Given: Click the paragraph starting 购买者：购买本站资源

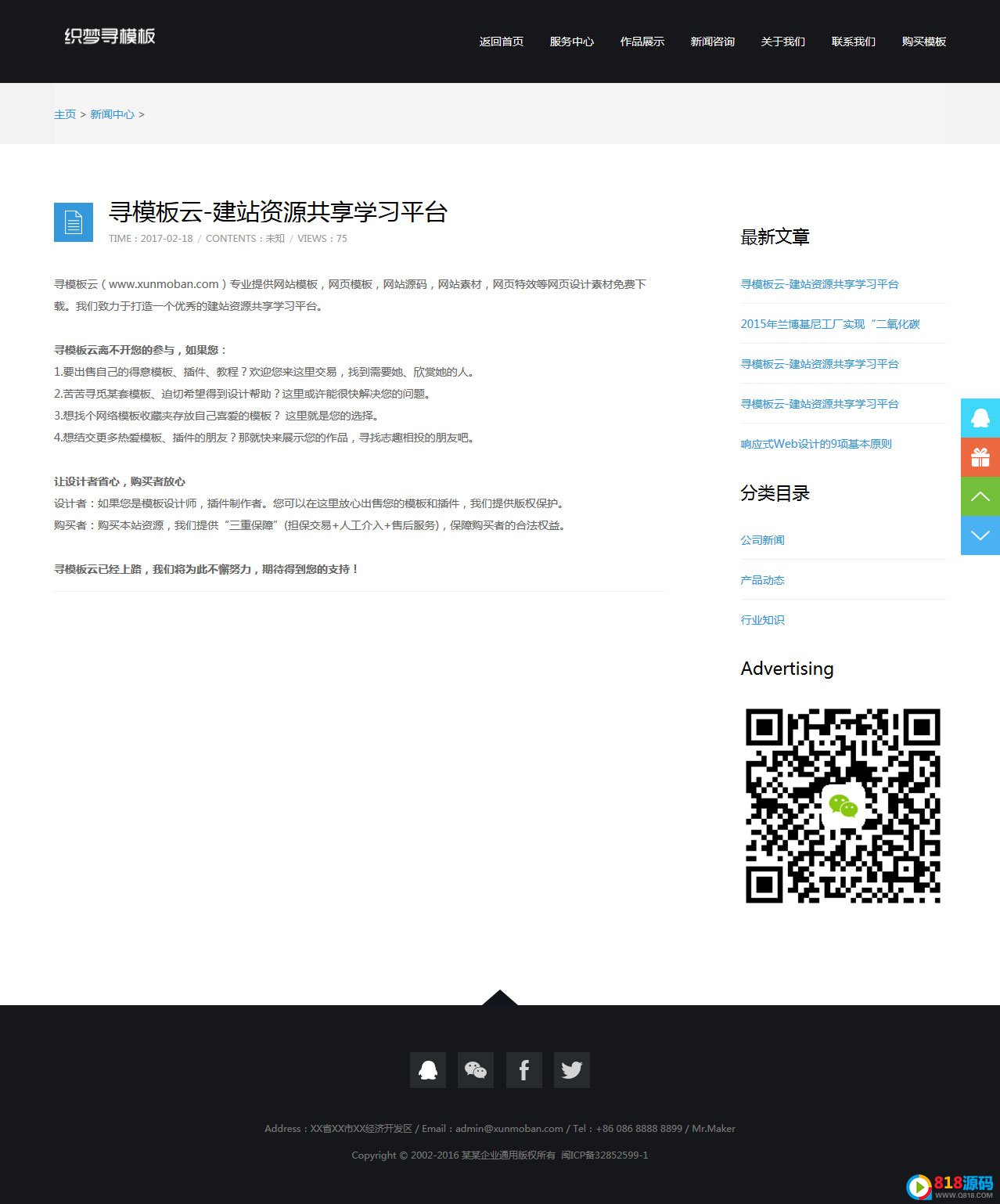Looking at the screenshot, I should point(310,525).
